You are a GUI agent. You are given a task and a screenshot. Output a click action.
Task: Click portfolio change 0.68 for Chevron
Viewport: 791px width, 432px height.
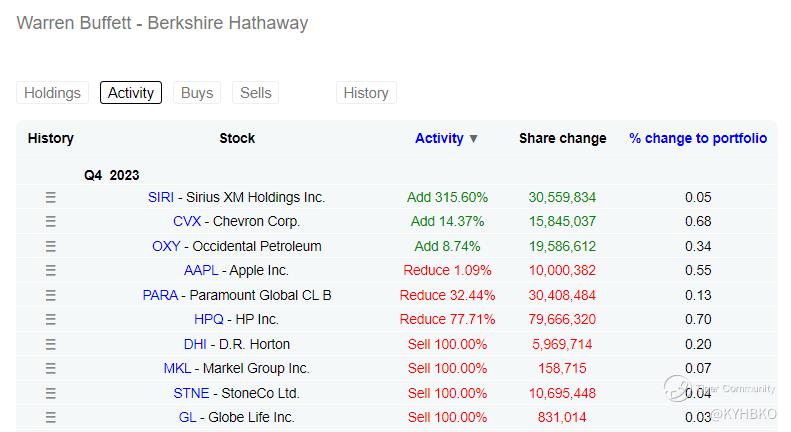tap(698, 222)
